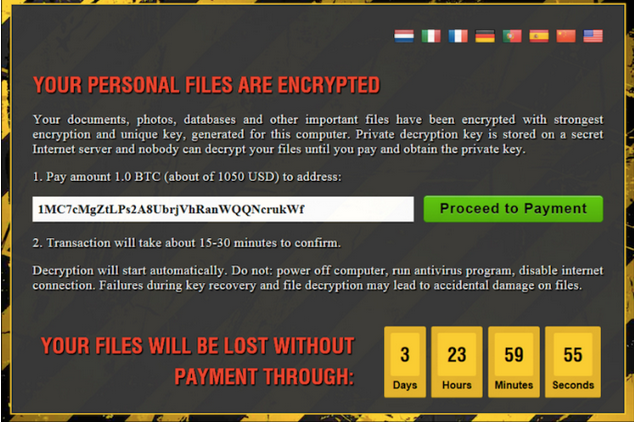The width and height of the screenshot is (634, 422).
Task: Click the 'Pay amount 1.0 BTC' instruction line
Action: [x=187, y=177]
